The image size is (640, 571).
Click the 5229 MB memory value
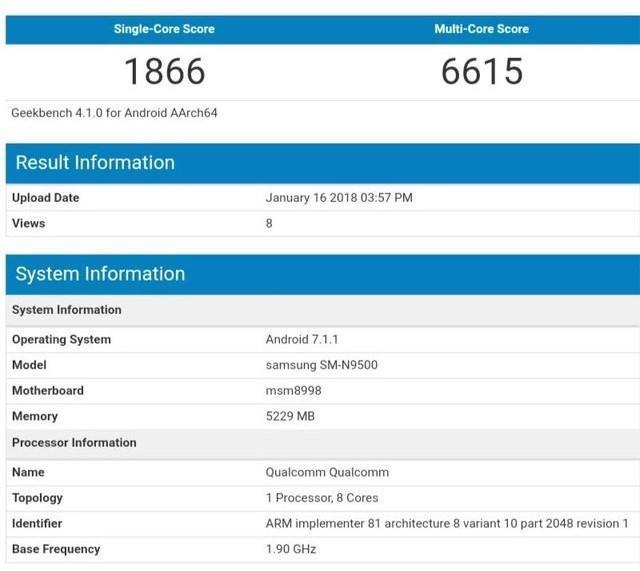[x=290, y=416]
